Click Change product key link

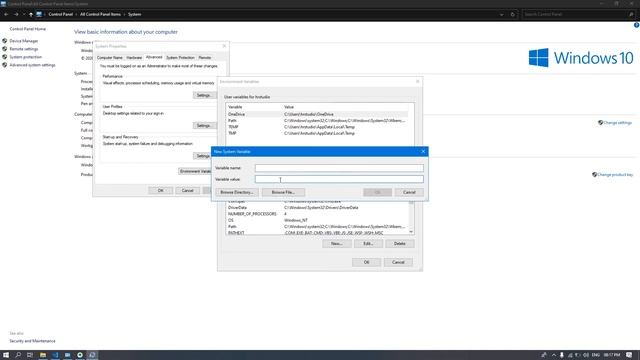[x=615, y=175]
